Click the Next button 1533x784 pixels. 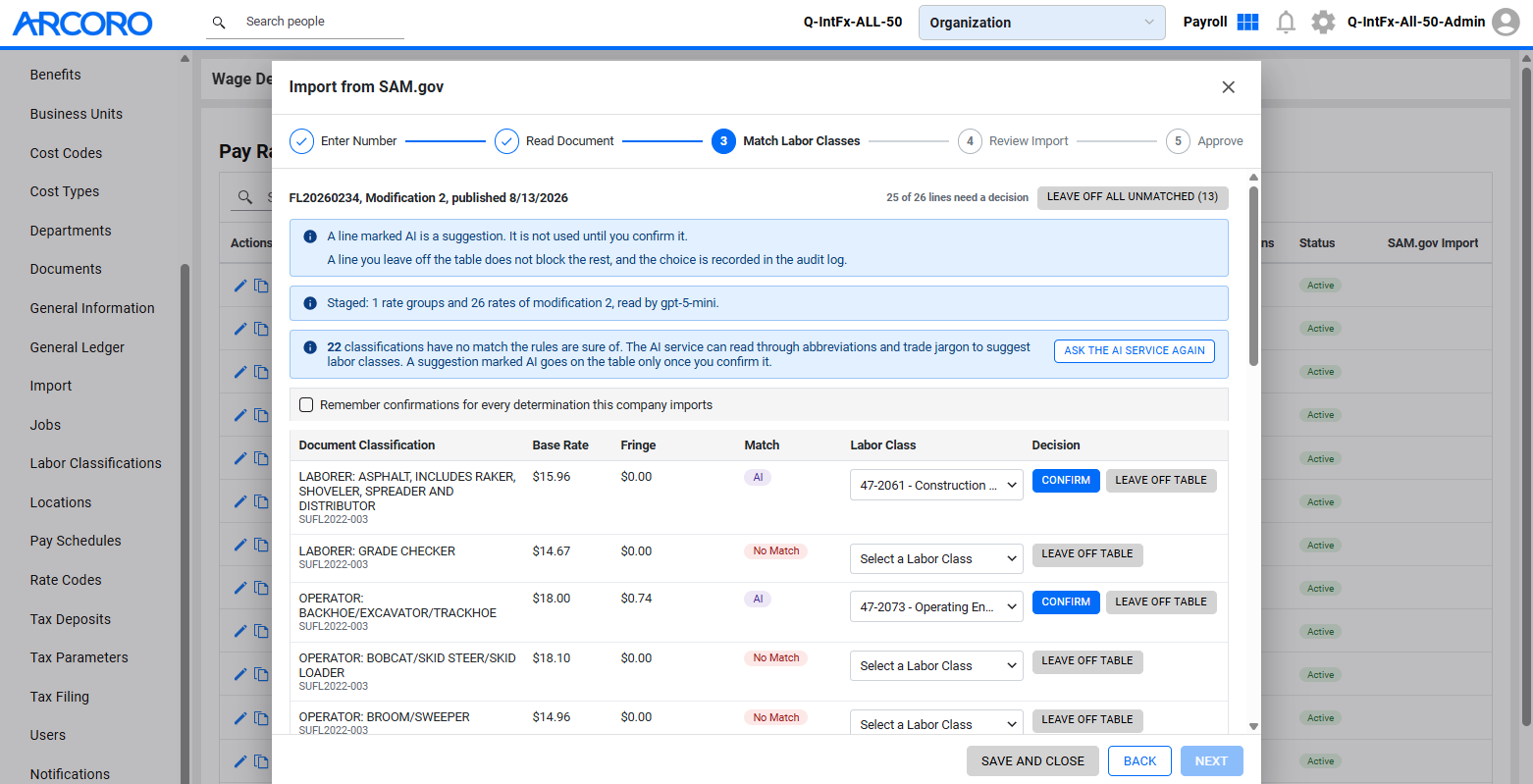click(x=1211, y=761)
